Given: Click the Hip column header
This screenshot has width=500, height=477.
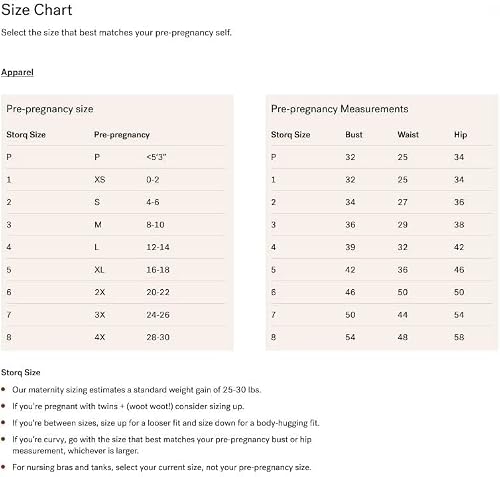Looking at the screenshot, I should 460,135.
